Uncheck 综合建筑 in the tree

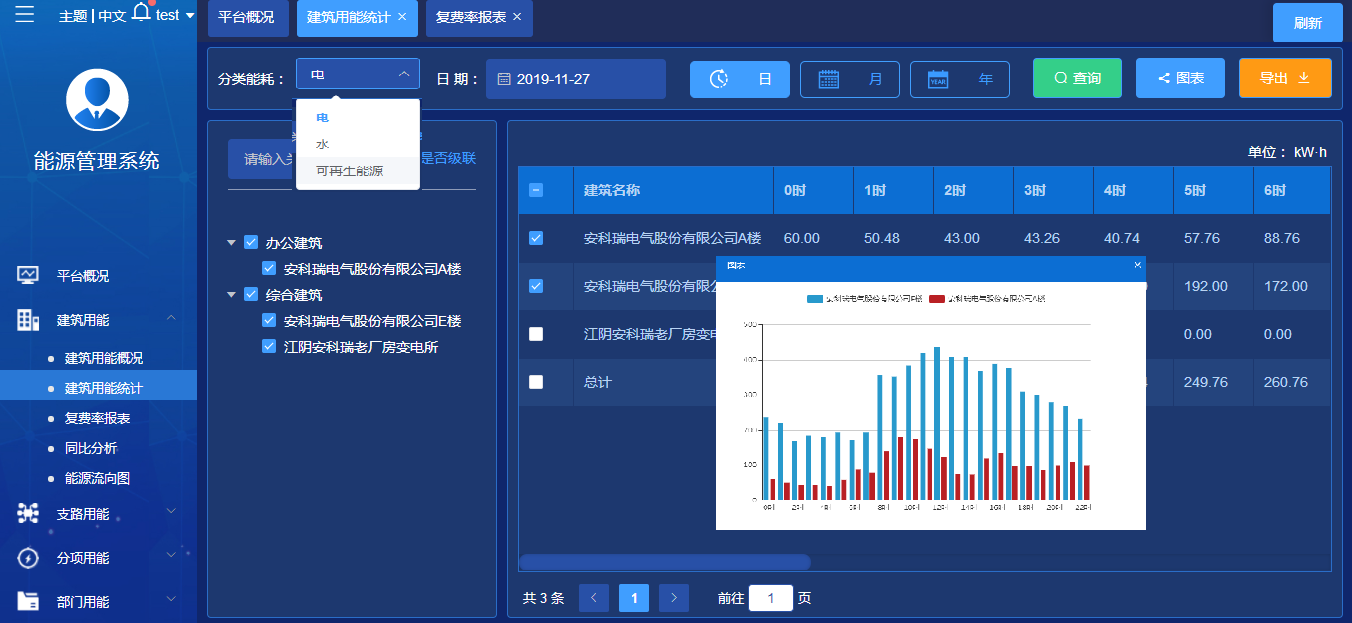coord(251,294)
